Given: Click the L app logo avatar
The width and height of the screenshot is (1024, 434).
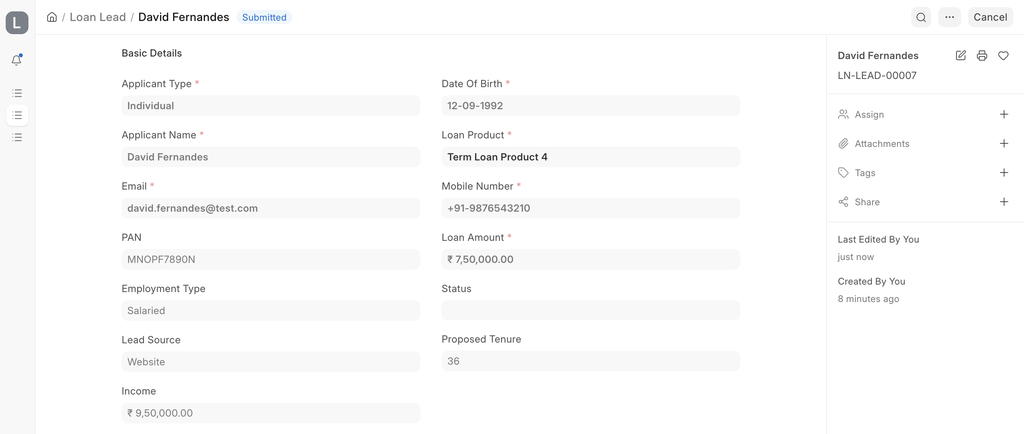Looking at the screenshot, I should coord(17,22).
